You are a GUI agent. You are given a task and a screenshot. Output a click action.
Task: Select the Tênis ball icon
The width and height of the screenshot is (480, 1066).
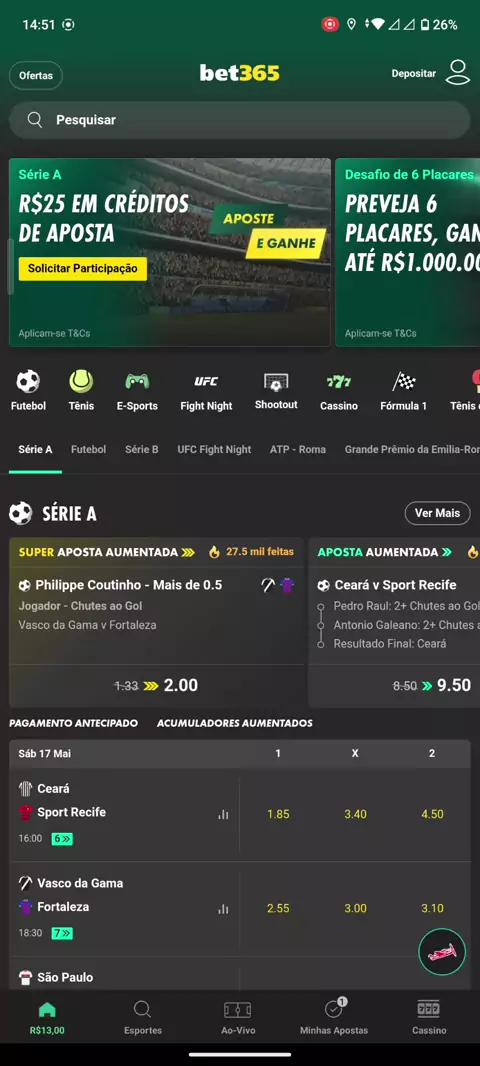81,381
